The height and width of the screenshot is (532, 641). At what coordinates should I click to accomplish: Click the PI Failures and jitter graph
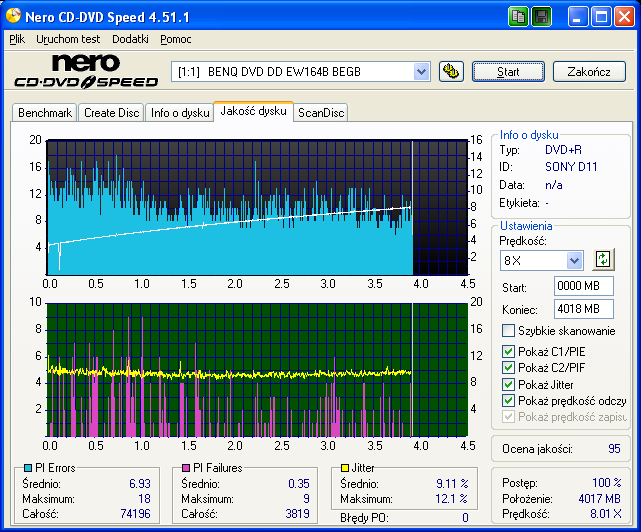(x=258, y=370)
